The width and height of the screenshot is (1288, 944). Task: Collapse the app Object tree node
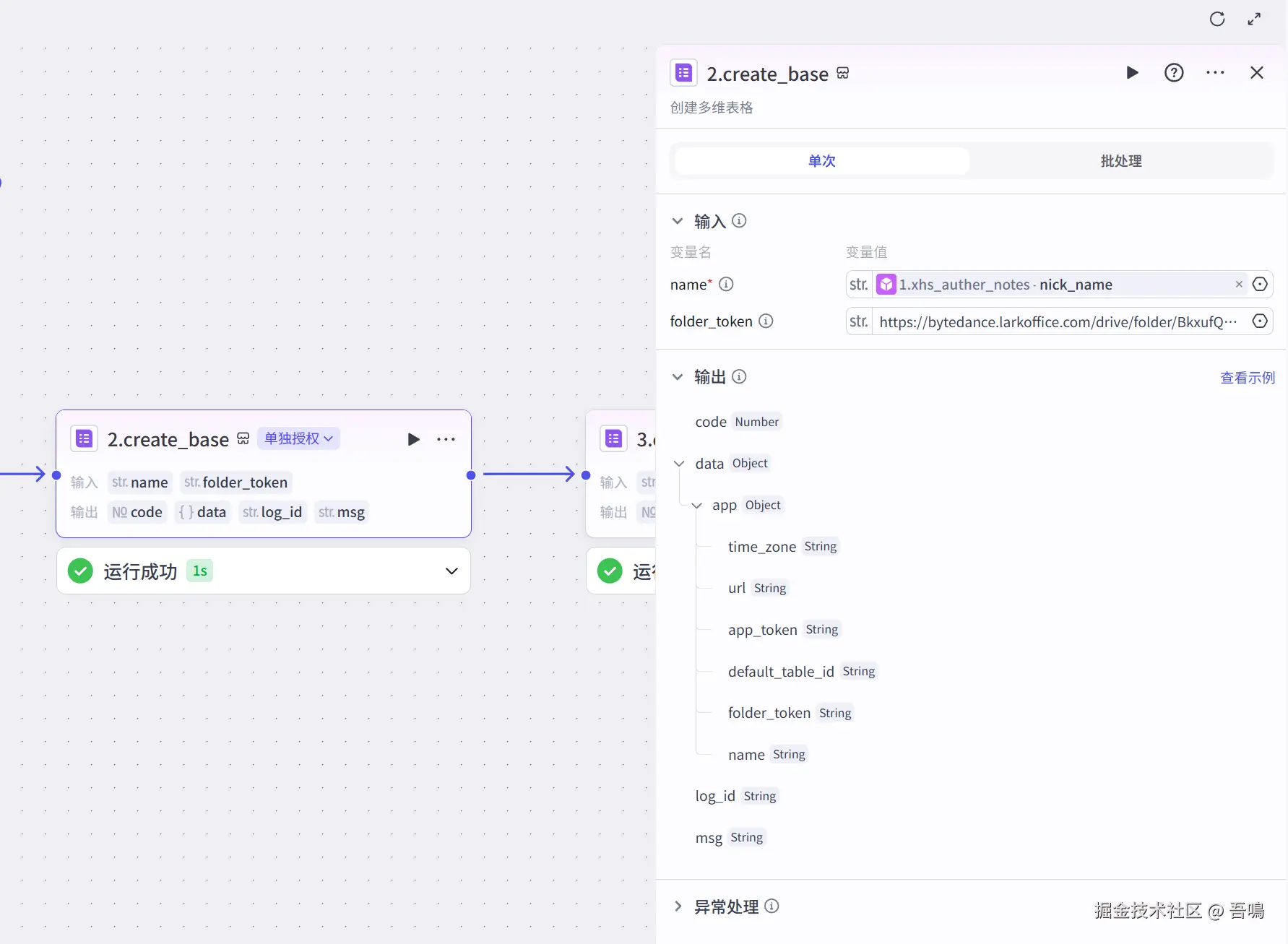[x=696, y=506]
